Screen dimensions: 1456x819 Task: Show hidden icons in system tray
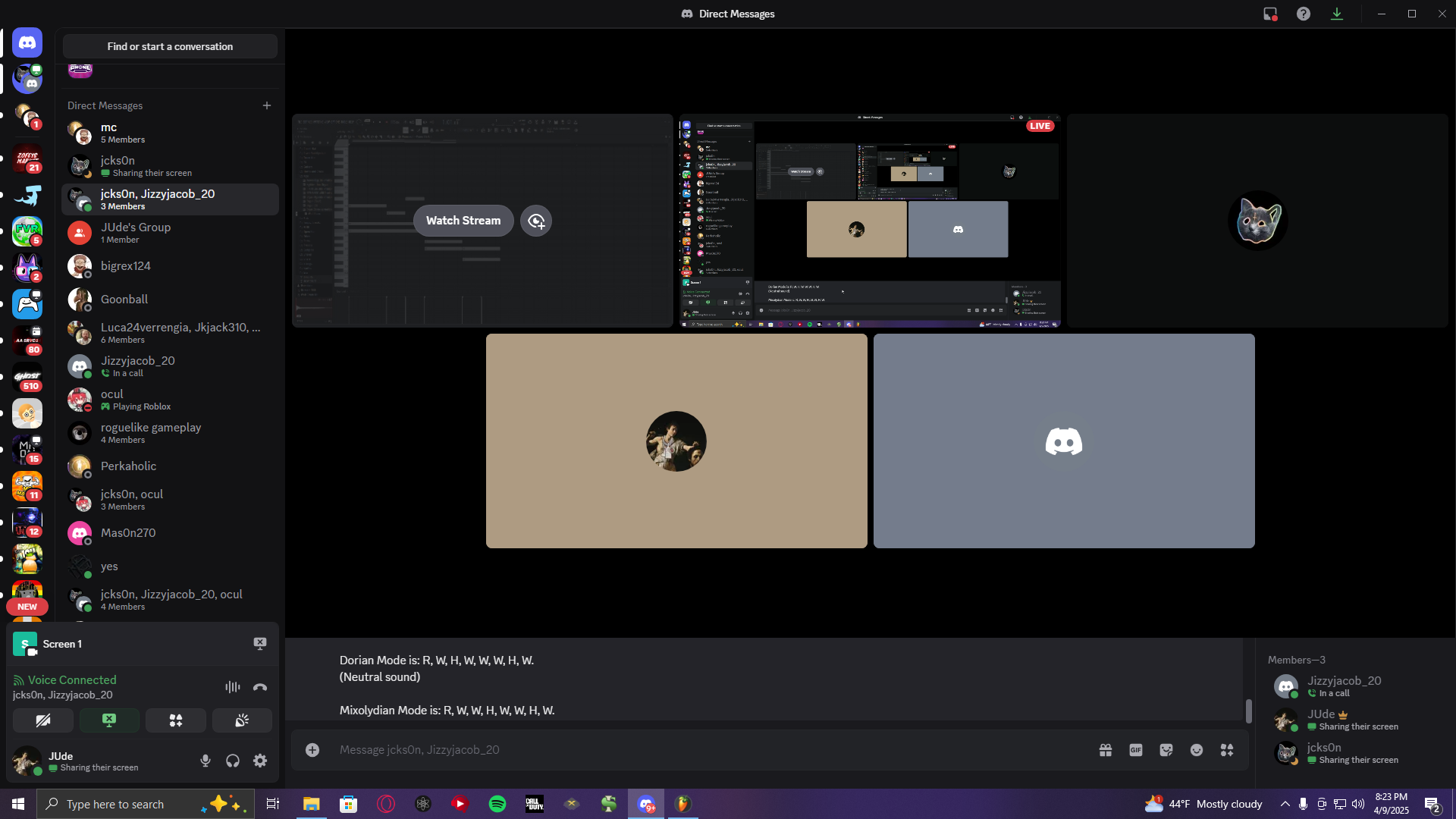tap(1285, 804)
